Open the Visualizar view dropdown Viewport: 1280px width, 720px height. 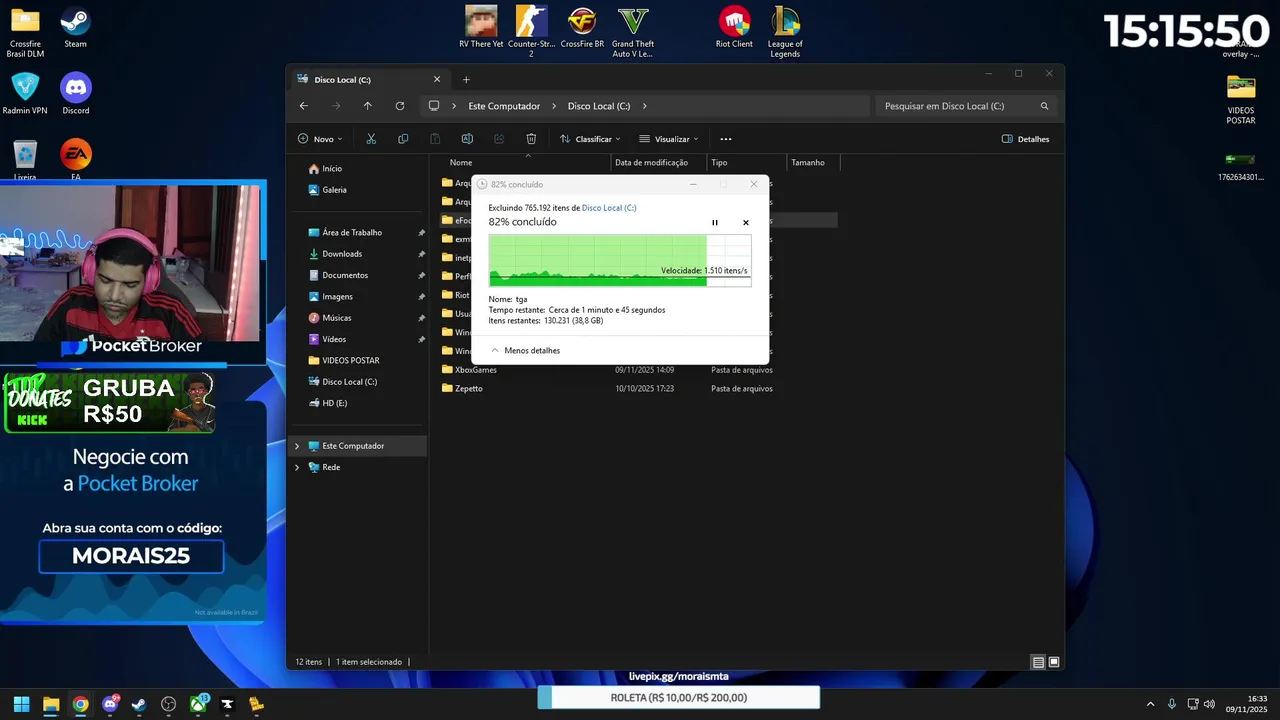(x=668, y=139)
